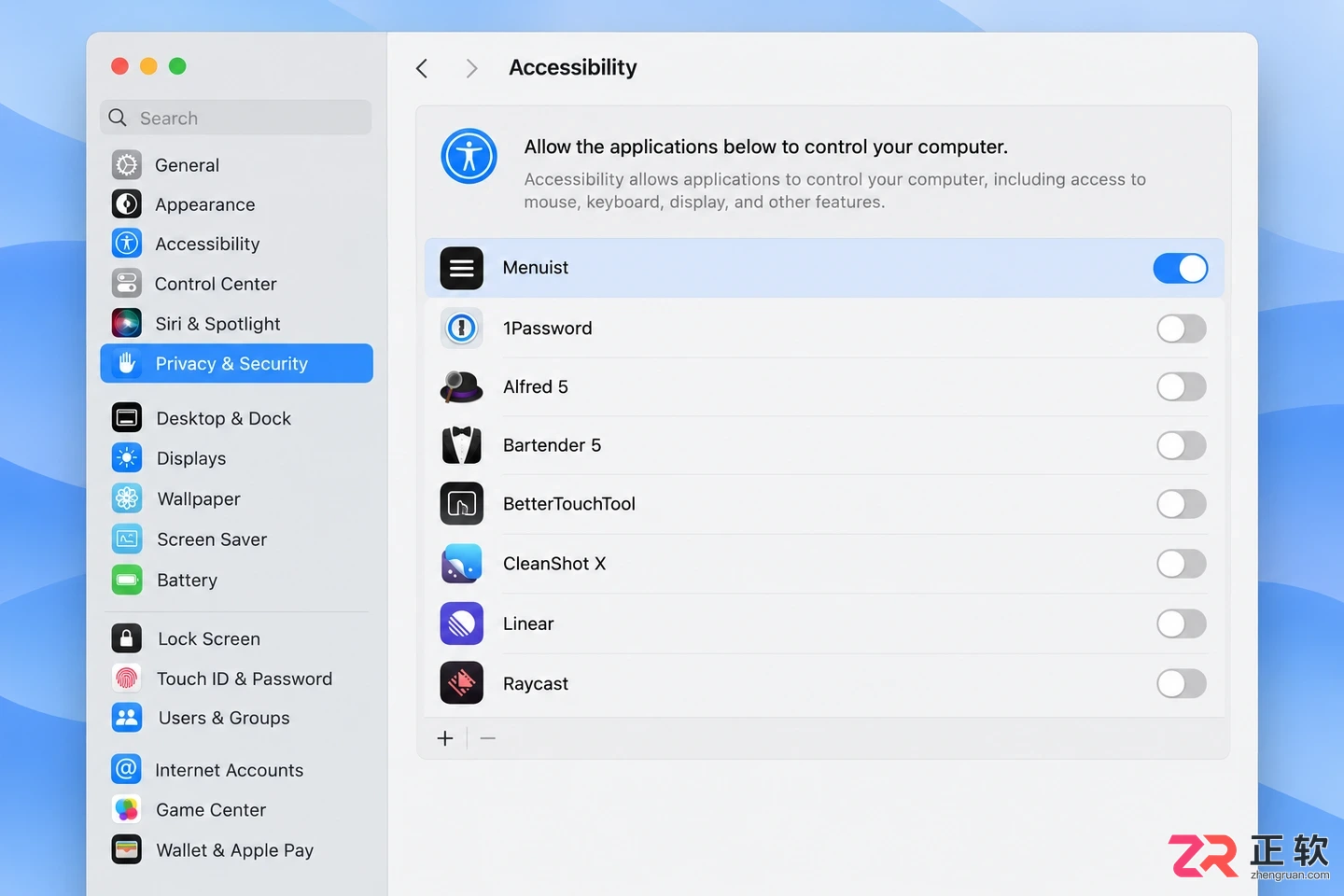Click the Linear app icon

pyautogui.click(x=461, y=623)
